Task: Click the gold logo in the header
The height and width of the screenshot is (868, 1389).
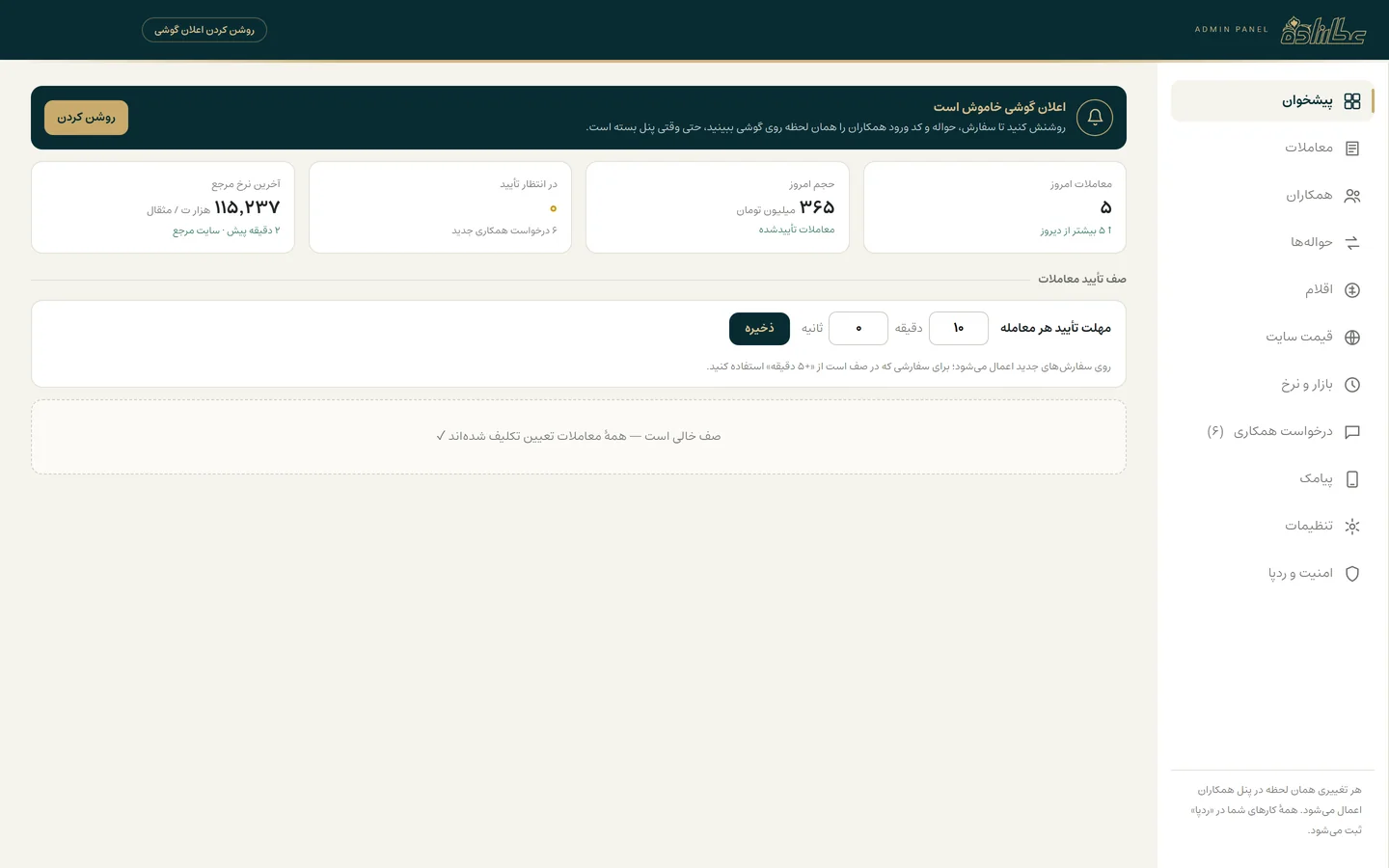Action: click(1323, 30)
